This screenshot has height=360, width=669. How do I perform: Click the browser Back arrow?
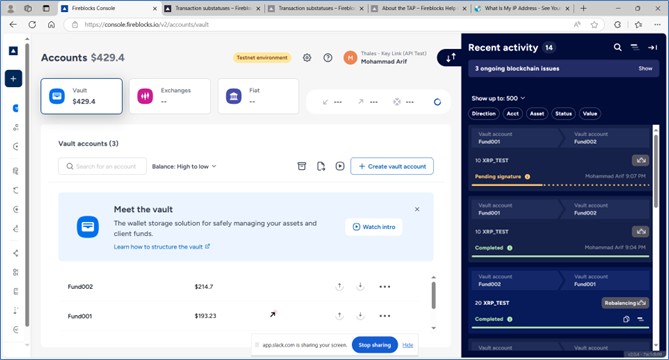click(x=13, y=25)
